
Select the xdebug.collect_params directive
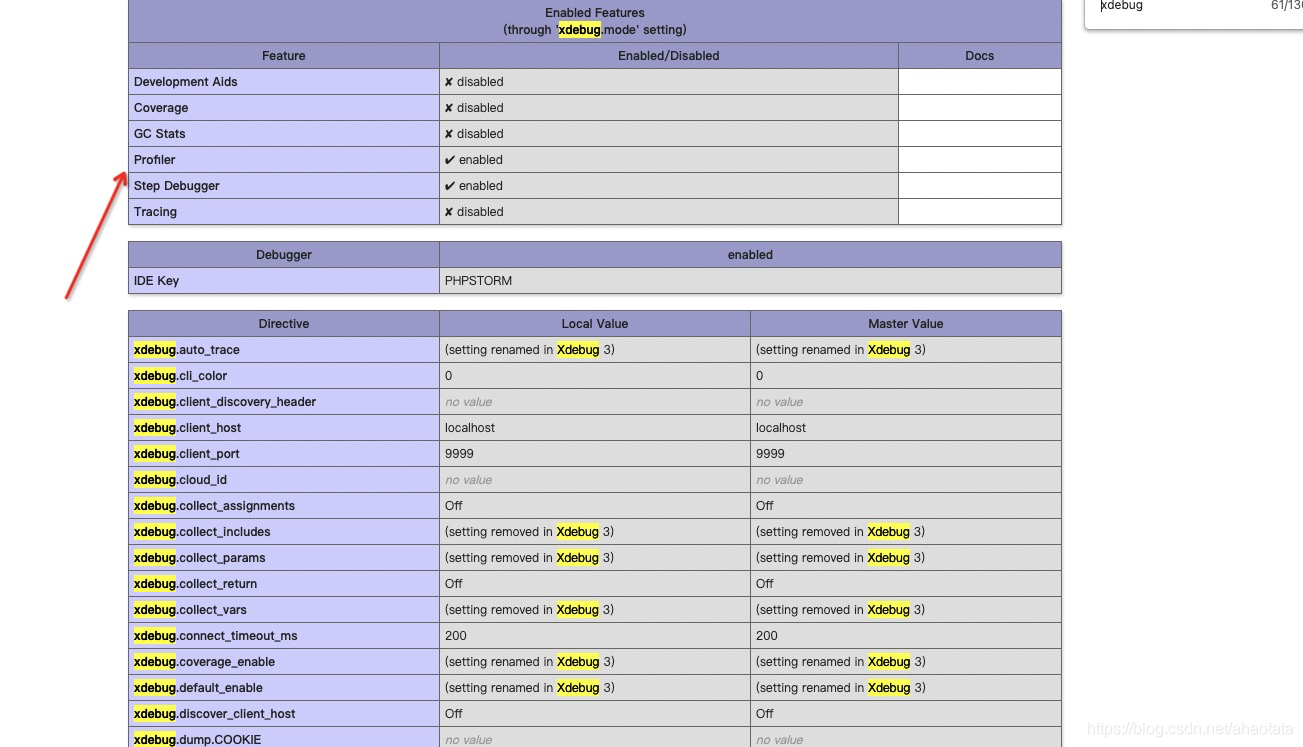200,558
